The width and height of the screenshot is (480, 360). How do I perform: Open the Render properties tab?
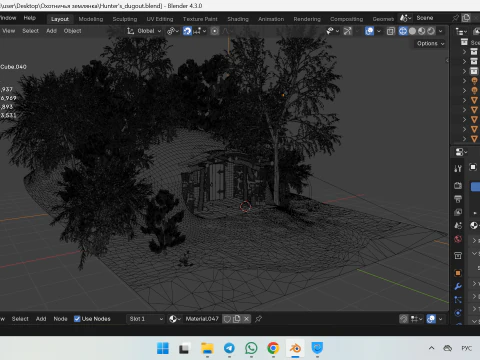pos(458,186)
